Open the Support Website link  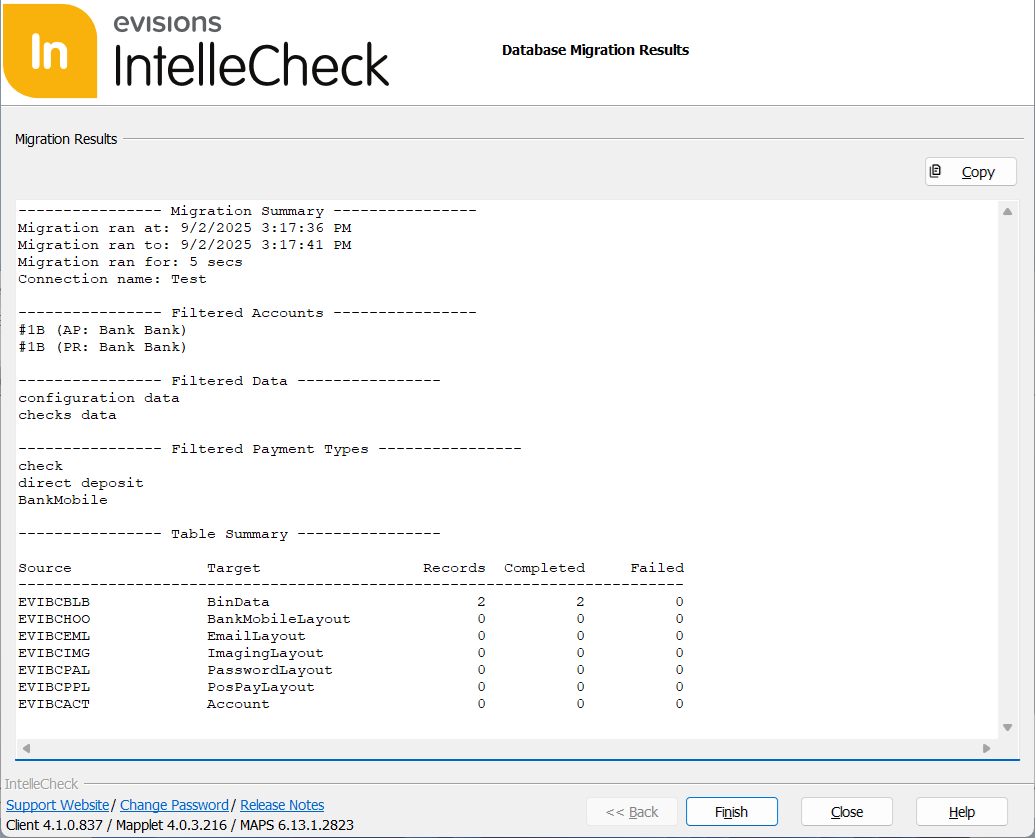point(57,805)
